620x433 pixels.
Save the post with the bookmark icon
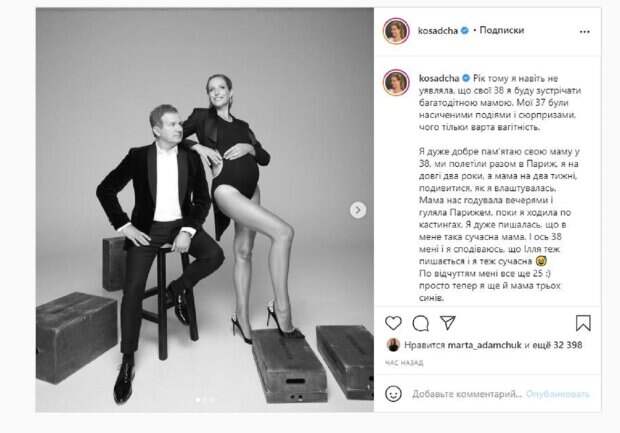583,323
